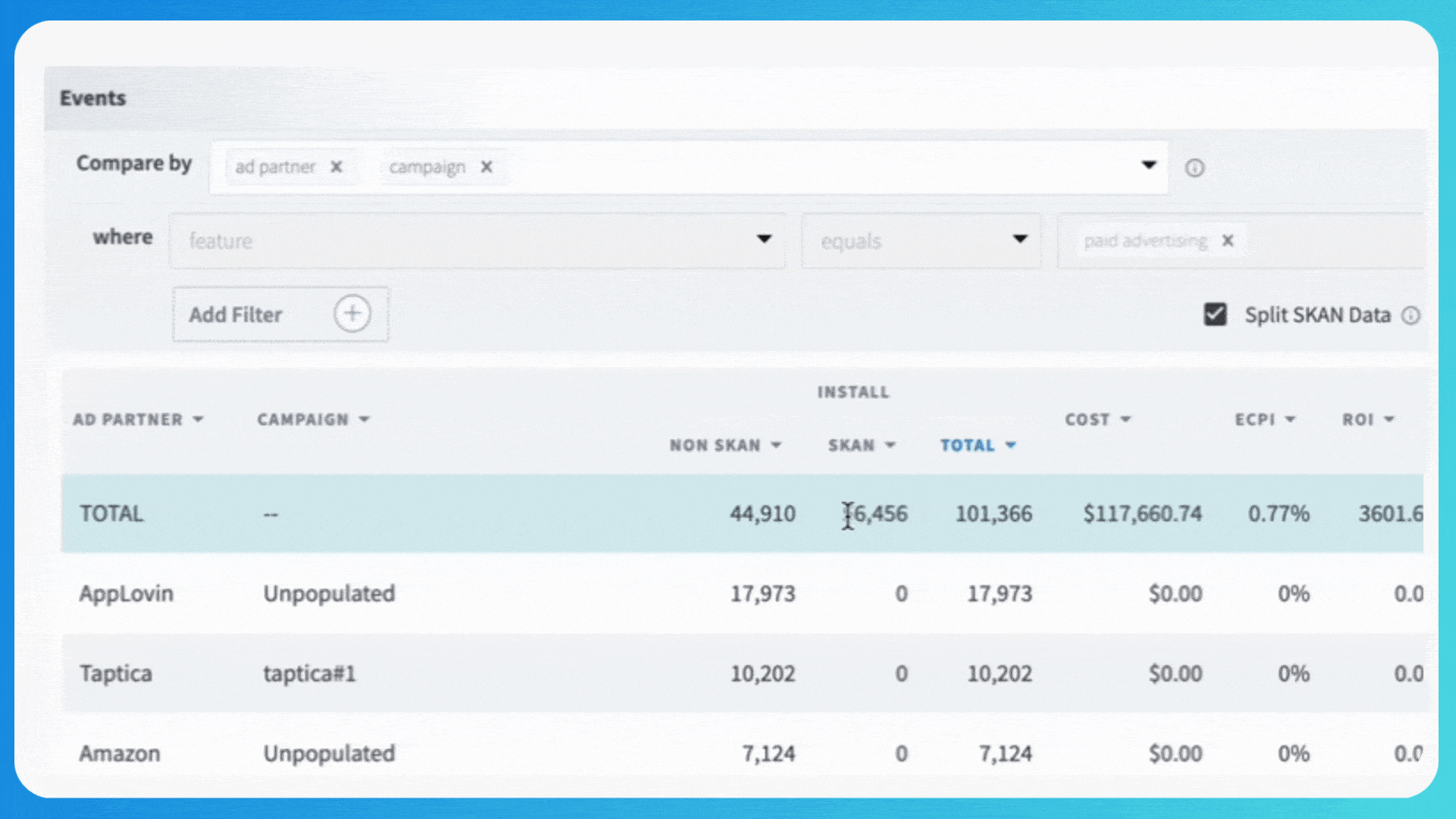The width and height of the screenshot is (1456, 819).
Task: Click the plus icon in Add Filter
Action: click(x=353, y=313)
